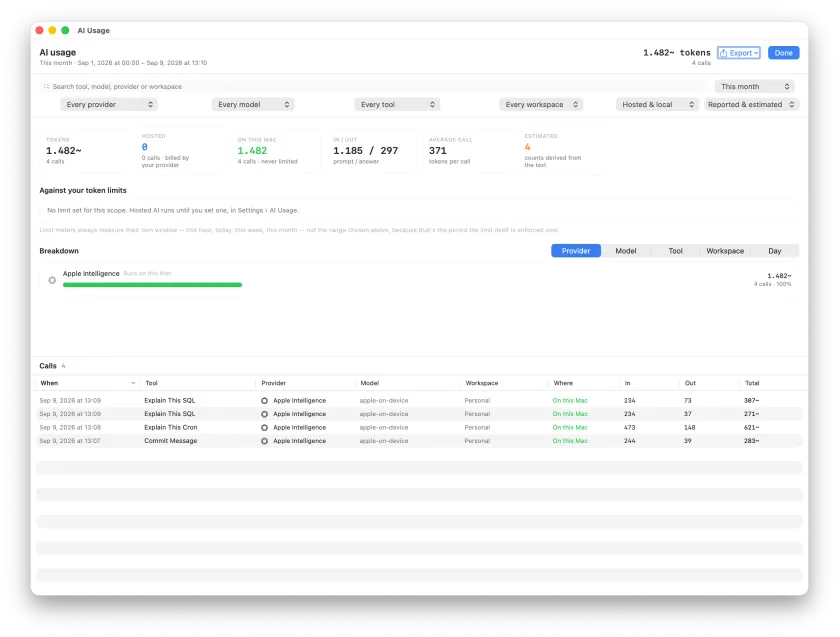Screen dimensions: 840x637
Task: Select the Commit Message tool cell
Action: coord(170,441)
